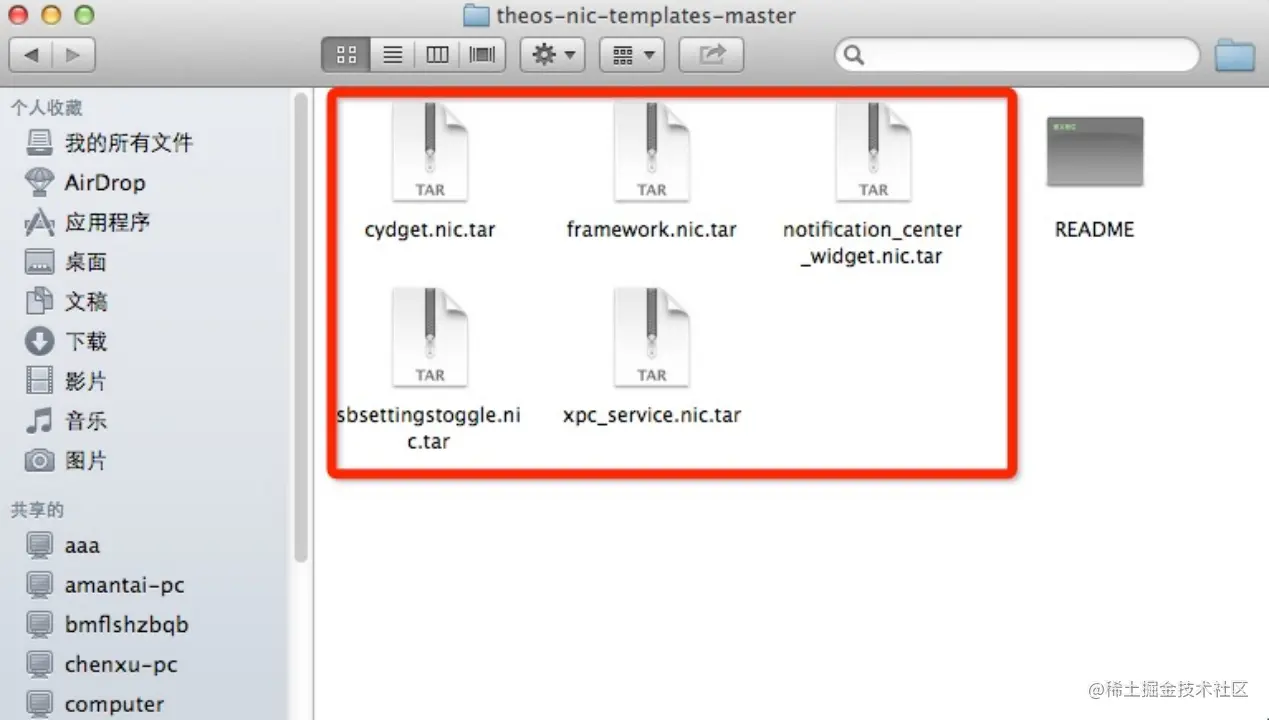
Task: Switch to list view
Action: point(392,55)
